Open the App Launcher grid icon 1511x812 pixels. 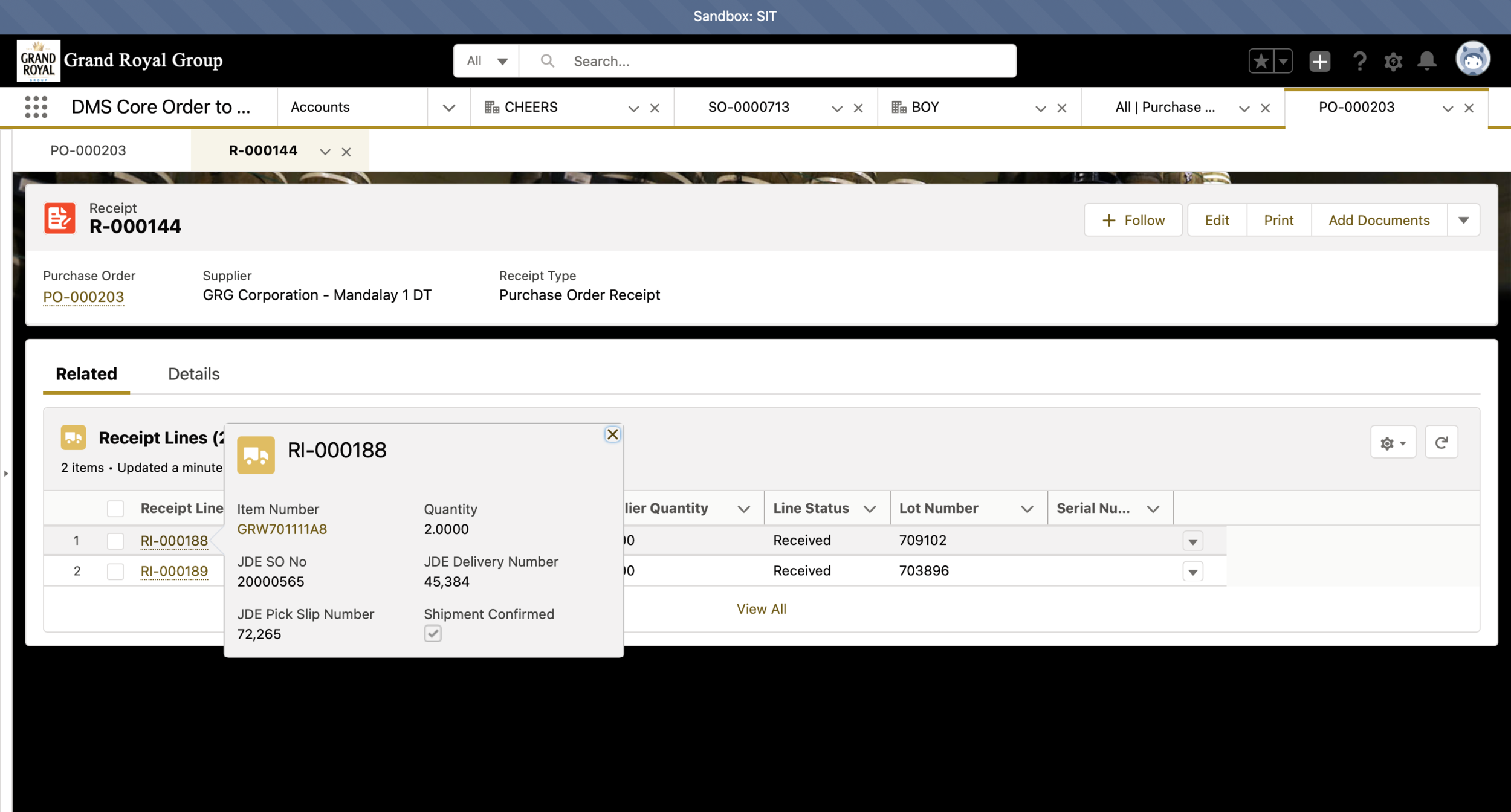tap(36, 107)
